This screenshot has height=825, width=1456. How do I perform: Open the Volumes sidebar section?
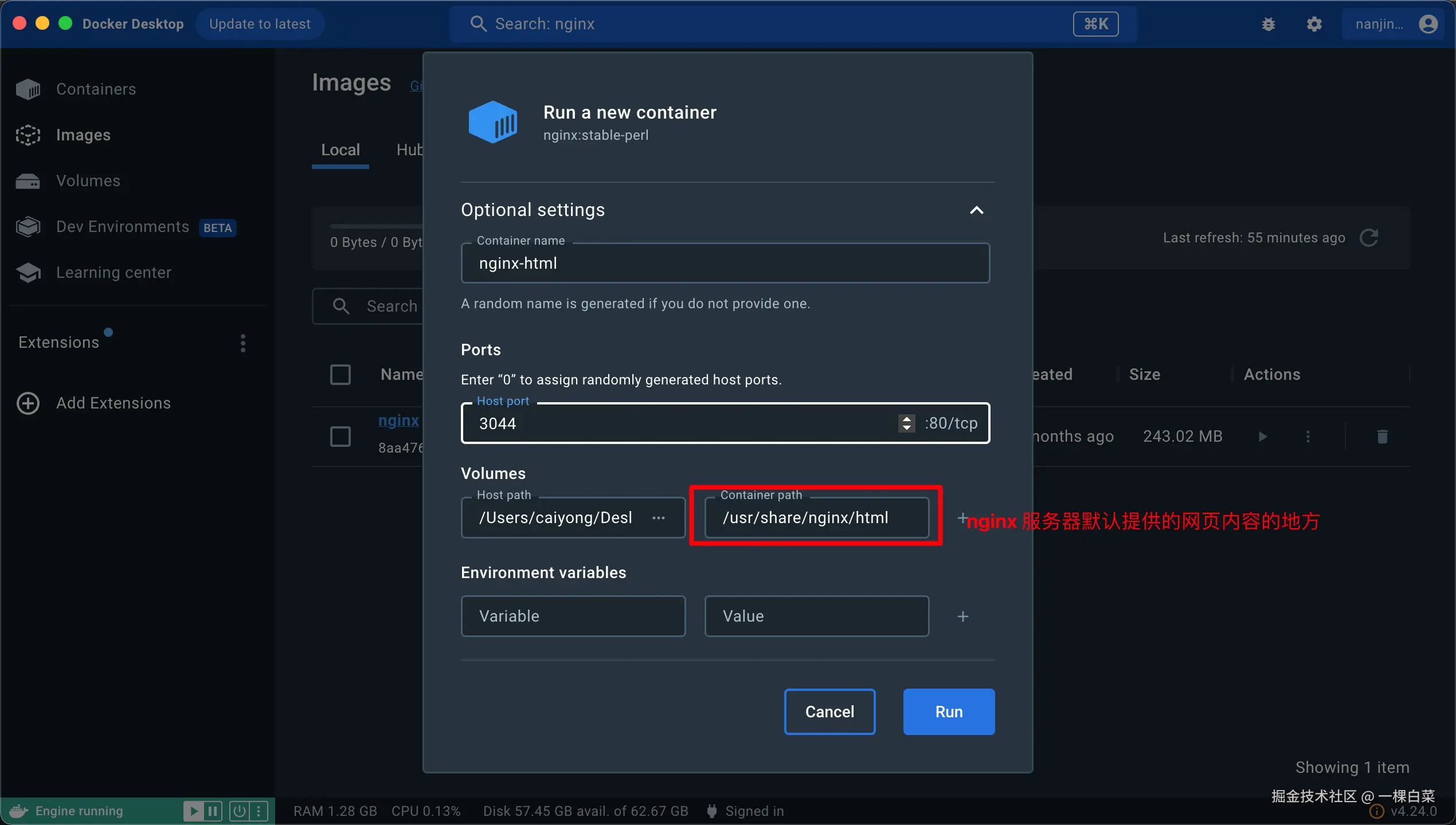tap(88, 180)
